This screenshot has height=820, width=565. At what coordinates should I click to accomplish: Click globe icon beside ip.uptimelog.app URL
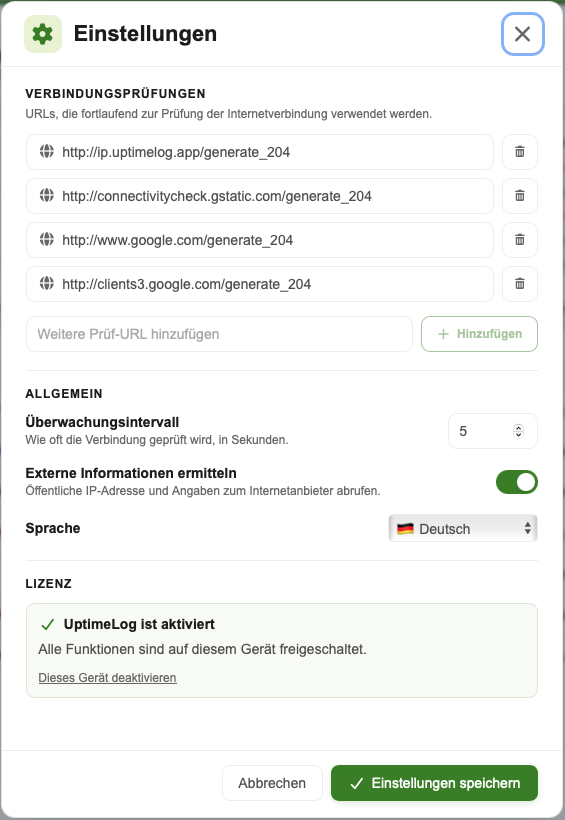[x=47, y=152]
